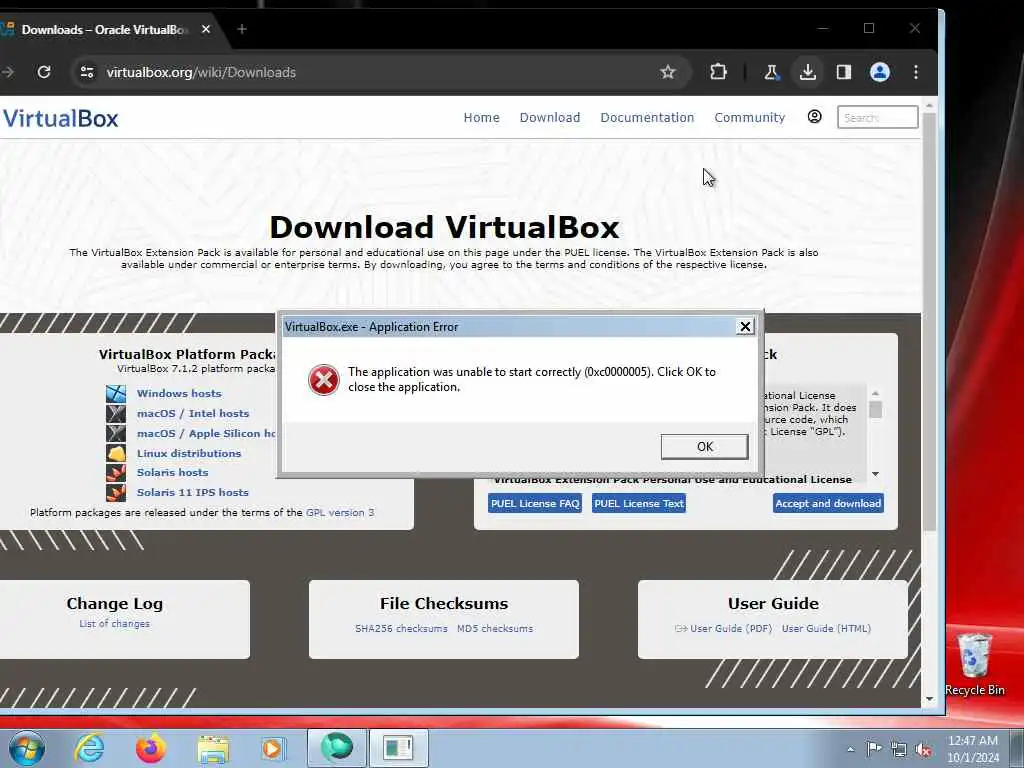Click the macOS / Apple Silicon hosts icon
The height and width of the screenshot is (768, 1024).
pos(116,434)
